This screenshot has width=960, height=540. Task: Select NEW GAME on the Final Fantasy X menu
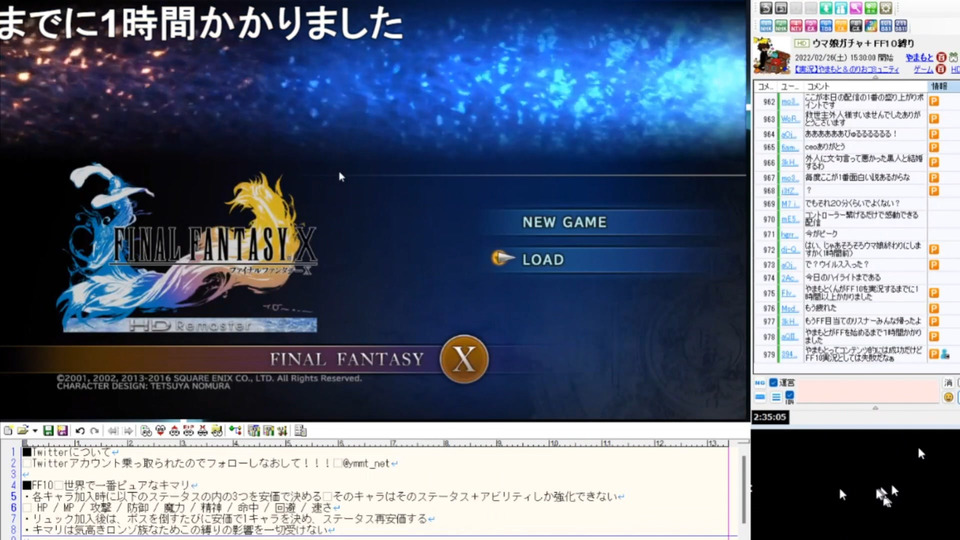(564, 222)
